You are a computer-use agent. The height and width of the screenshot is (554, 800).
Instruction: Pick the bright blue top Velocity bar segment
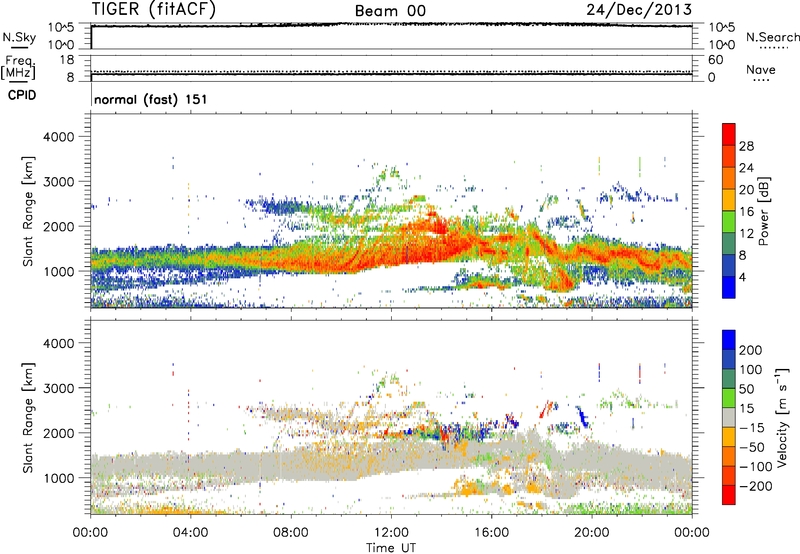[729, 340]
